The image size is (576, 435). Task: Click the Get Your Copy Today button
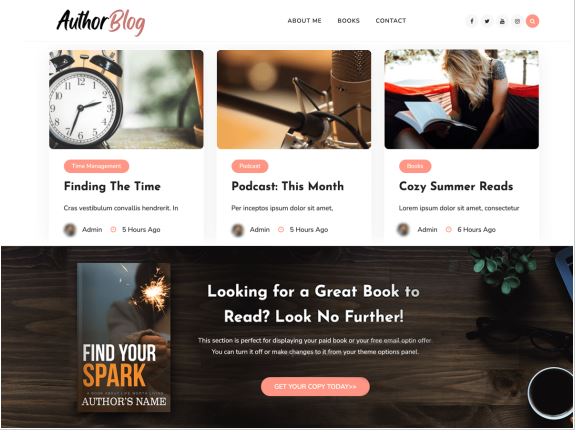point(315,387)
